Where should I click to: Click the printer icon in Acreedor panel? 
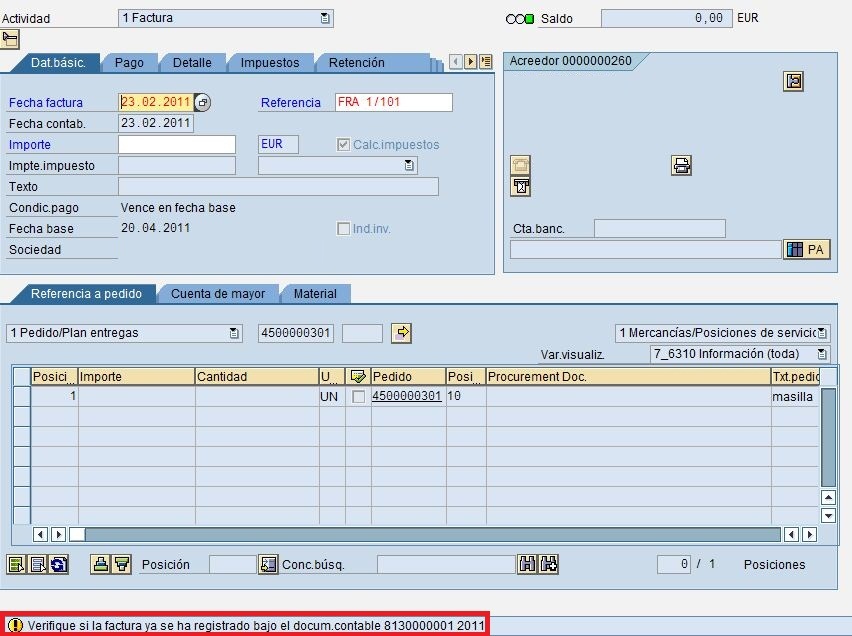681,165
